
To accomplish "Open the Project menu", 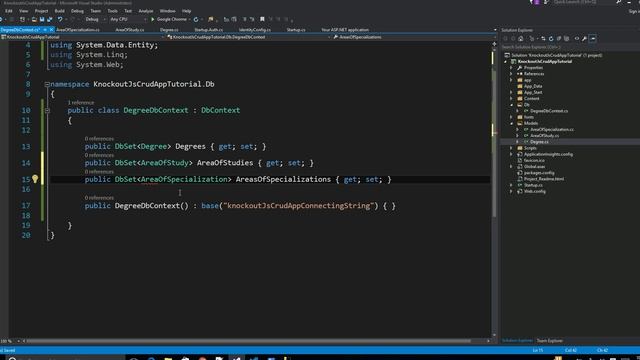I will 41,11.
